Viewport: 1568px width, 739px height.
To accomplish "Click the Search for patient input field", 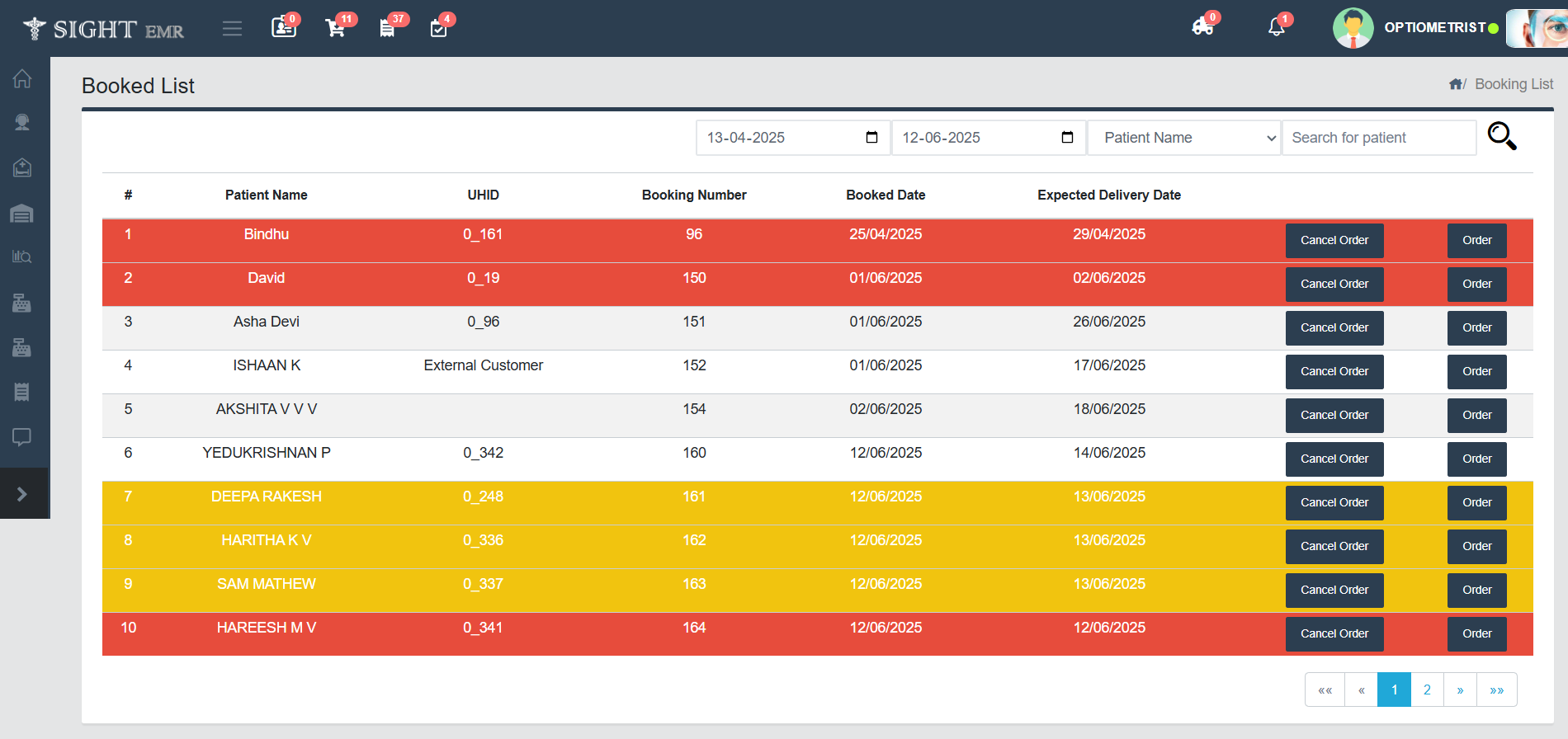I will tap(1378, 138).
